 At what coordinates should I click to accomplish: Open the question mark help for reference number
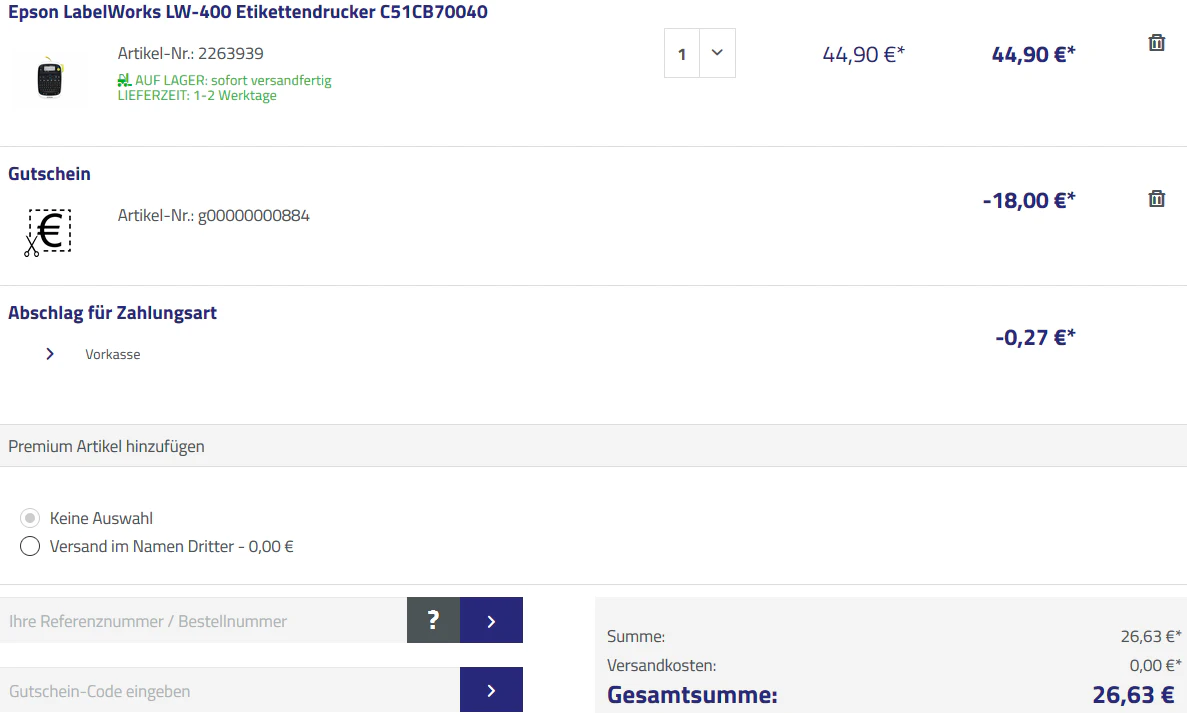[433, 621]
